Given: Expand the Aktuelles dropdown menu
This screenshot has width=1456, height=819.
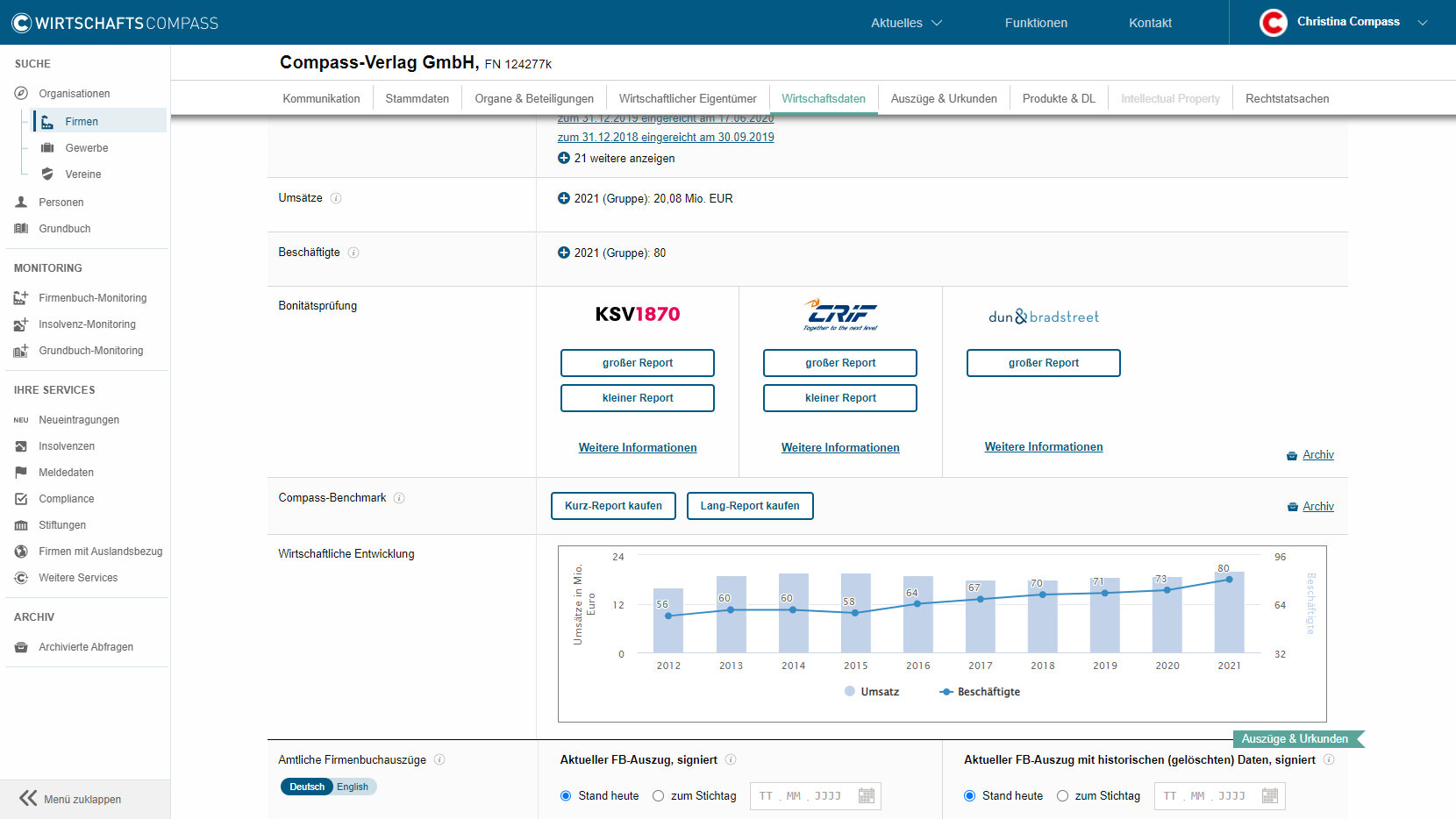Looking at the screenshot, I should (905, 23).
